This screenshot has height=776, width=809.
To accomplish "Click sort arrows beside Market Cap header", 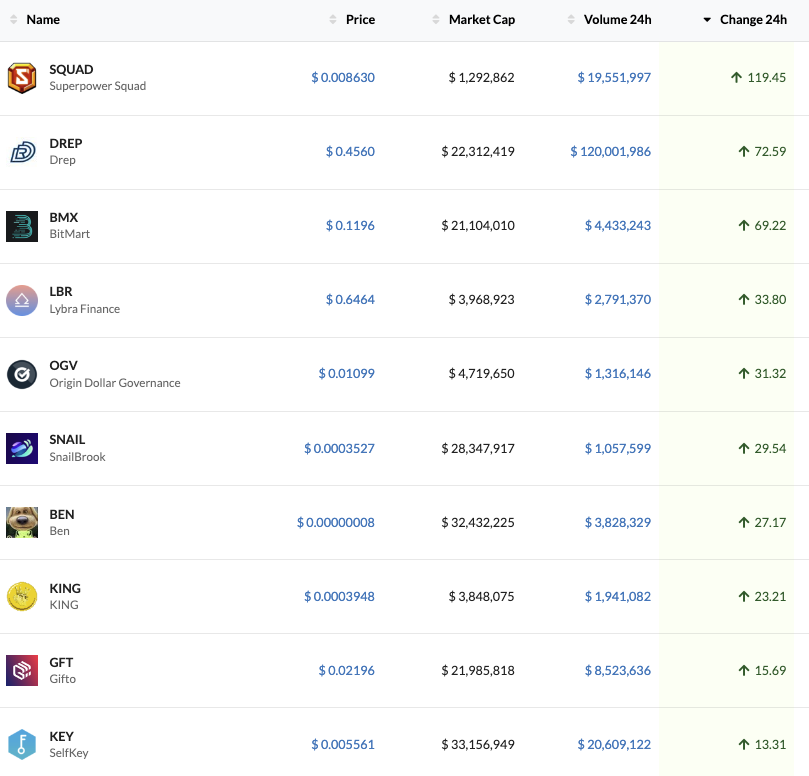I will pyautogui.click(x=436, y=20).
